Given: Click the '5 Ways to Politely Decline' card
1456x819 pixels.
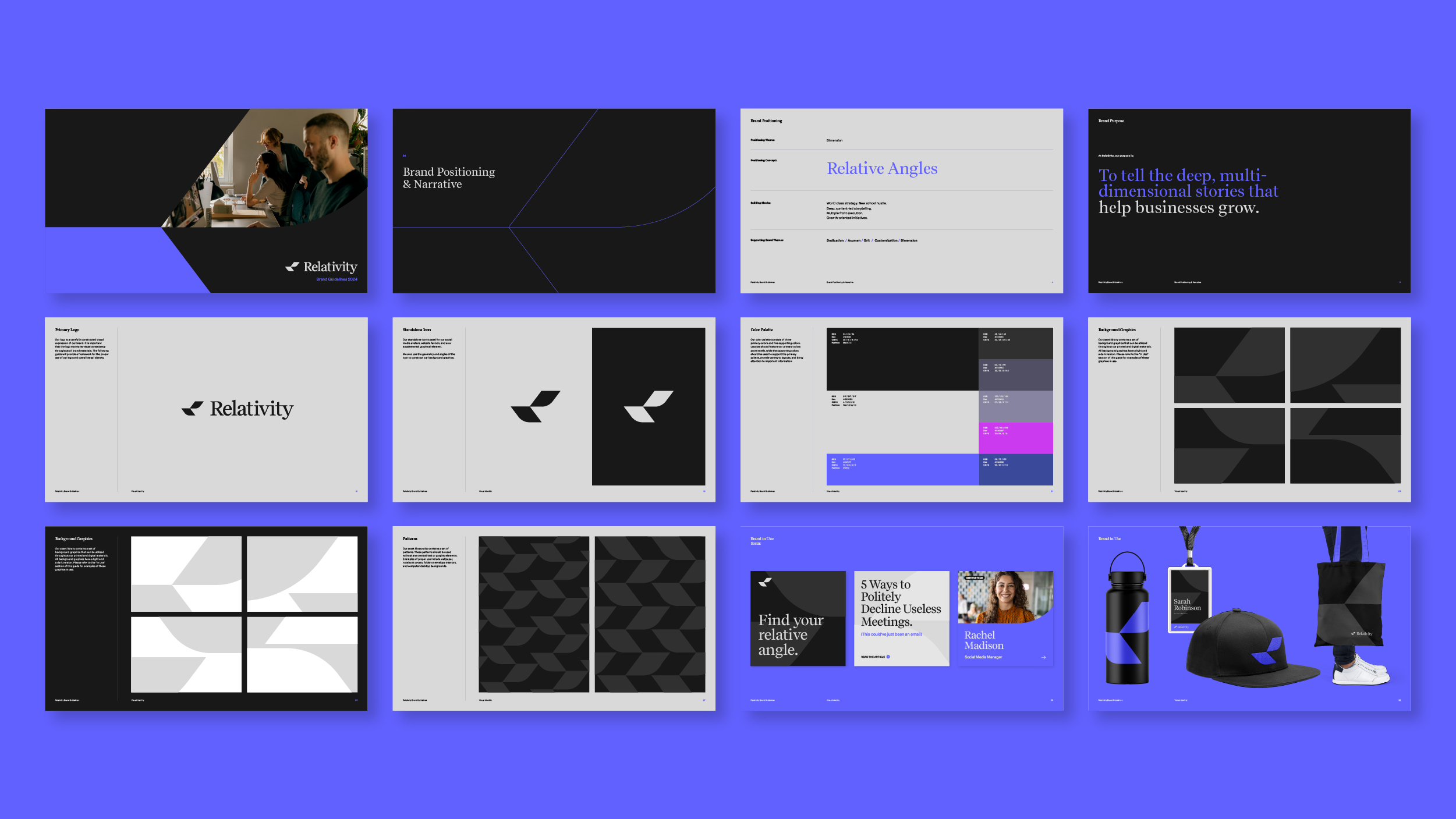Looking at the screenshot, I should click(x=901, y=618).
